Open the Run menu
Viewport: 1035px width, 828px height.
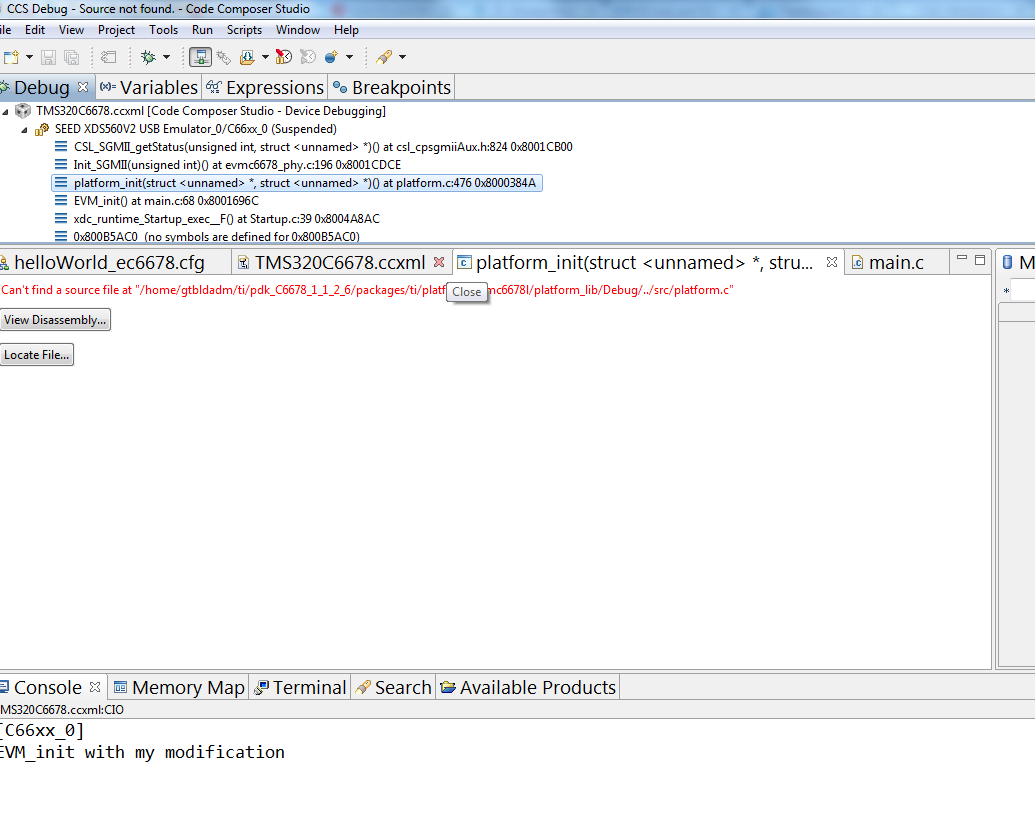click(202, 29)
